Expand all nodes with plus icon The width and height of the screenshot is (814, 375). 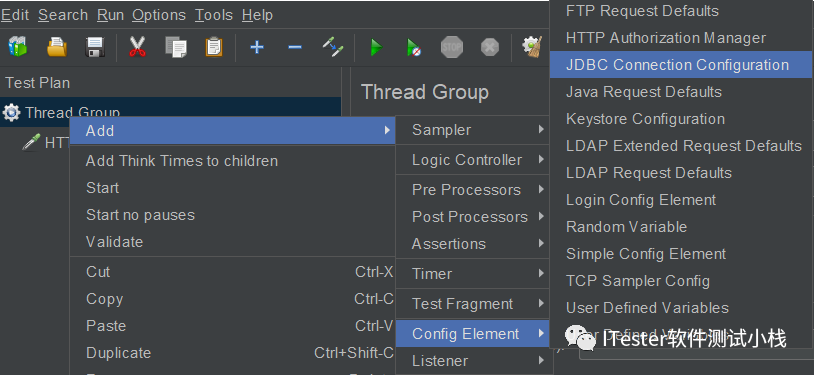[x=257, y=47]
